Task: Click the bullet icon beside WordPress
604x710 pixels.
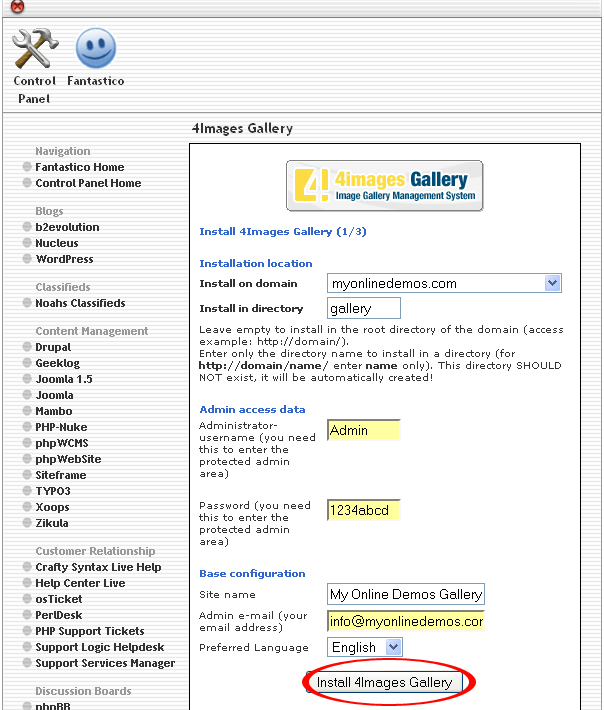Action: tap(27, 259)
